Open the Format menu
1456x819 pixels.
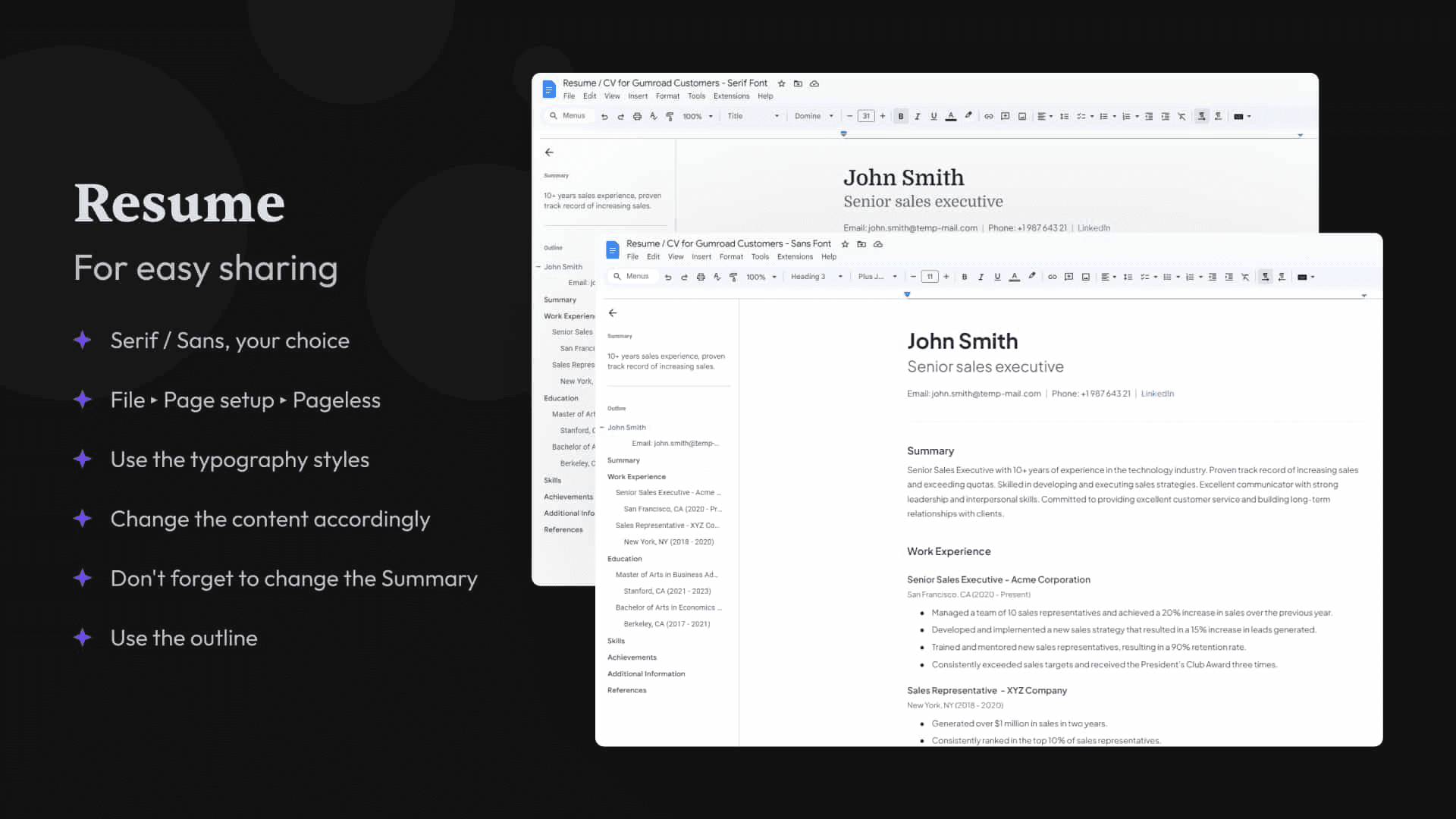(731, 257)
